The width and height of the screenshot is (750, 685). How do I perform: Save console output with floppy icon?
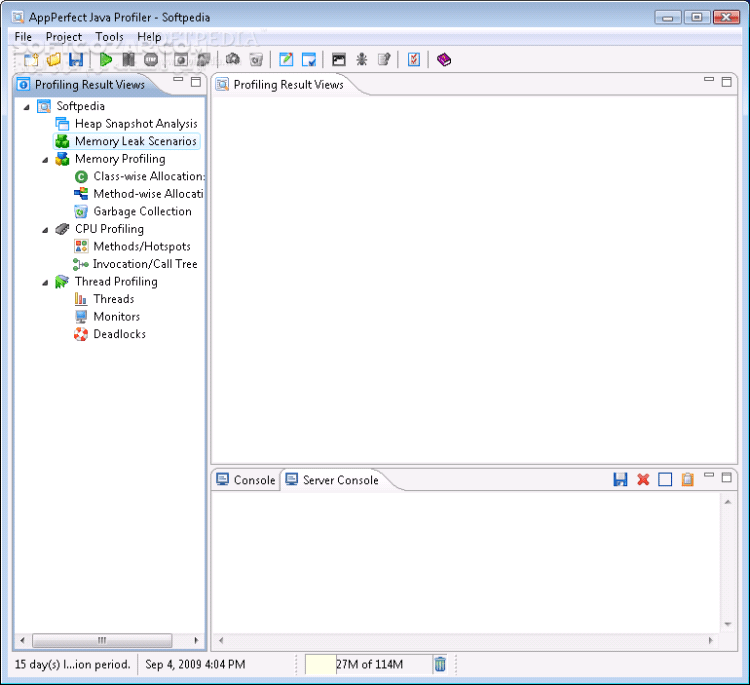(620, 479)
